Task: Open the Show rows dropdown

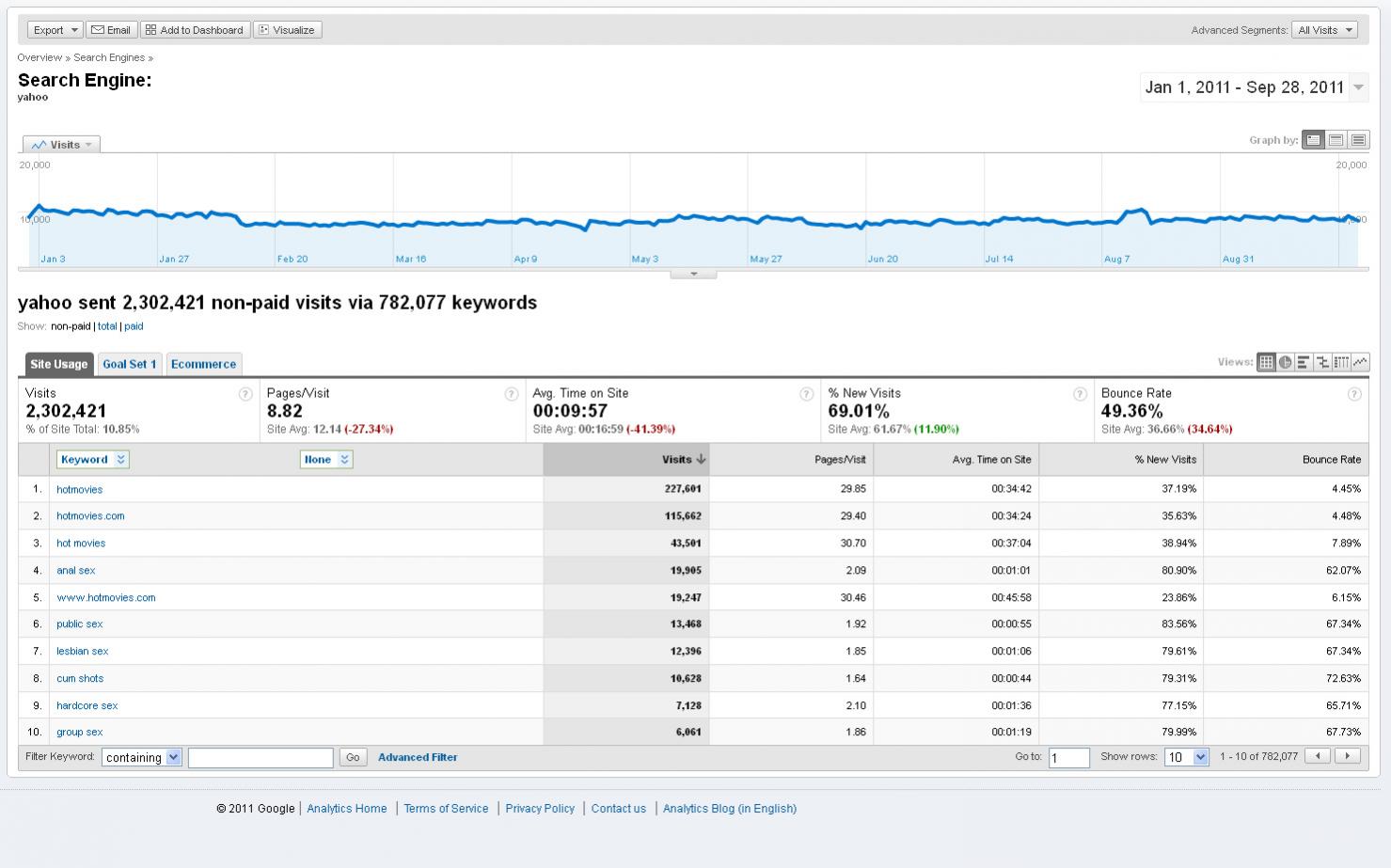Action: pyautogui.click(x=1186, y=757)
